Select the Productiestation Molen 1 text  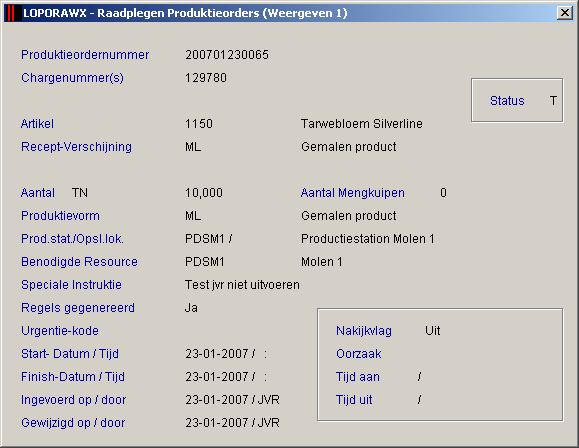tap(367, 239)
